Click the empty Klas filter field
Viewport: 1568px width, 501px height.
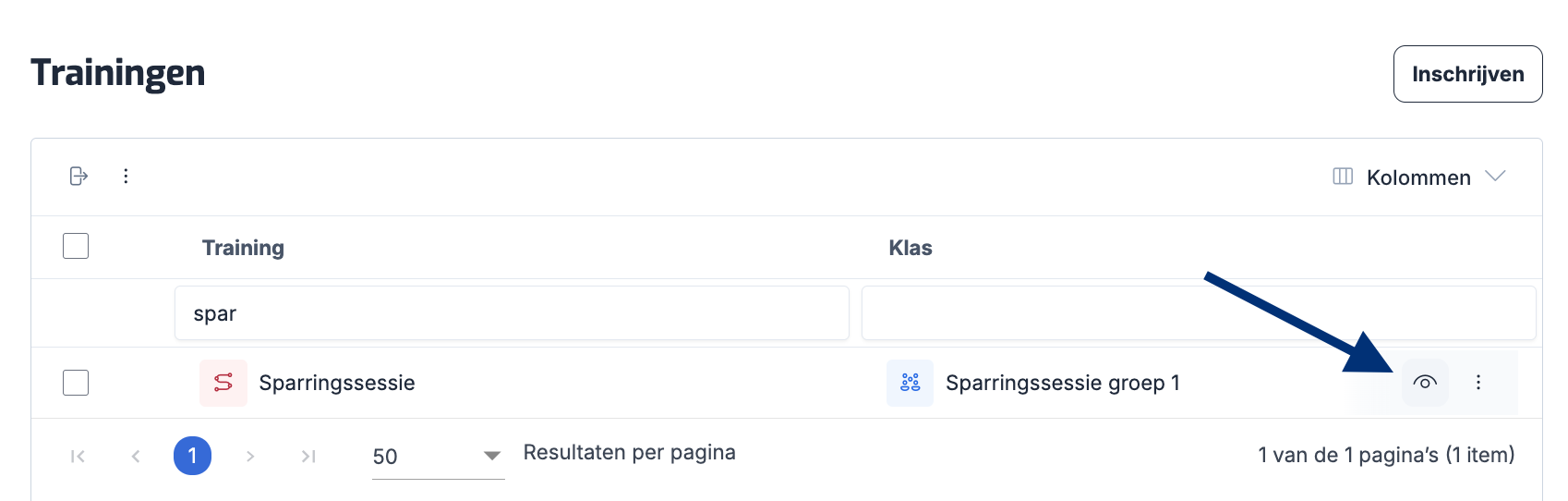click(x=1198, y=313)
